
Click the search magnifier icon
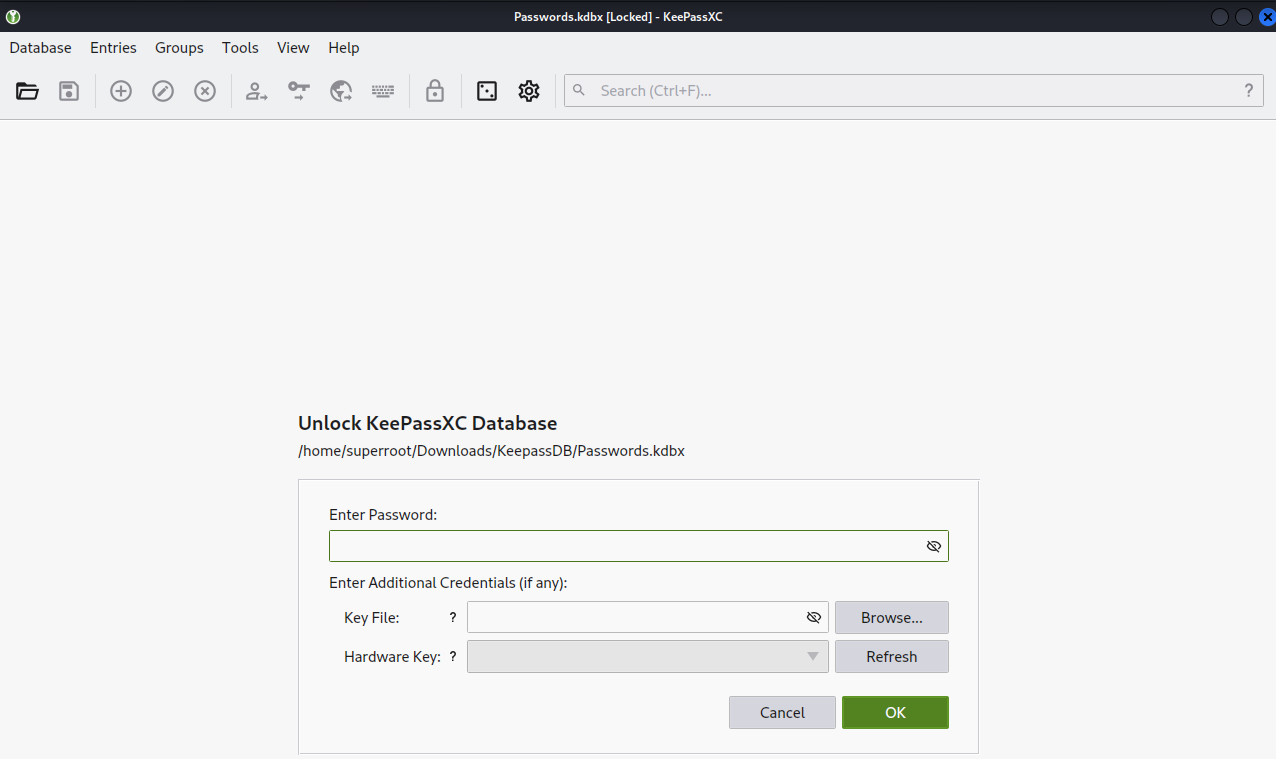click(x=579, y=90)
